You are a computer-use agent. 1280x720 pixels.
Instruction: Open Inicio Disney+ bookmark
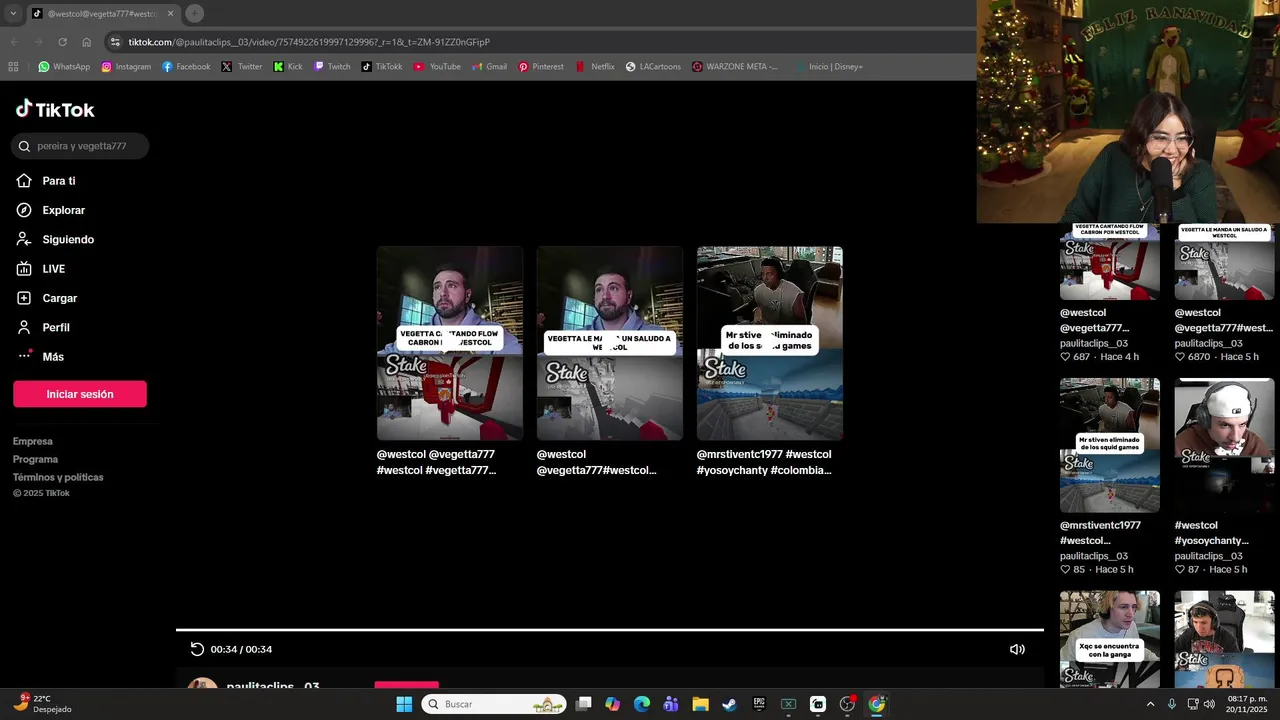(x=828, y=67)
